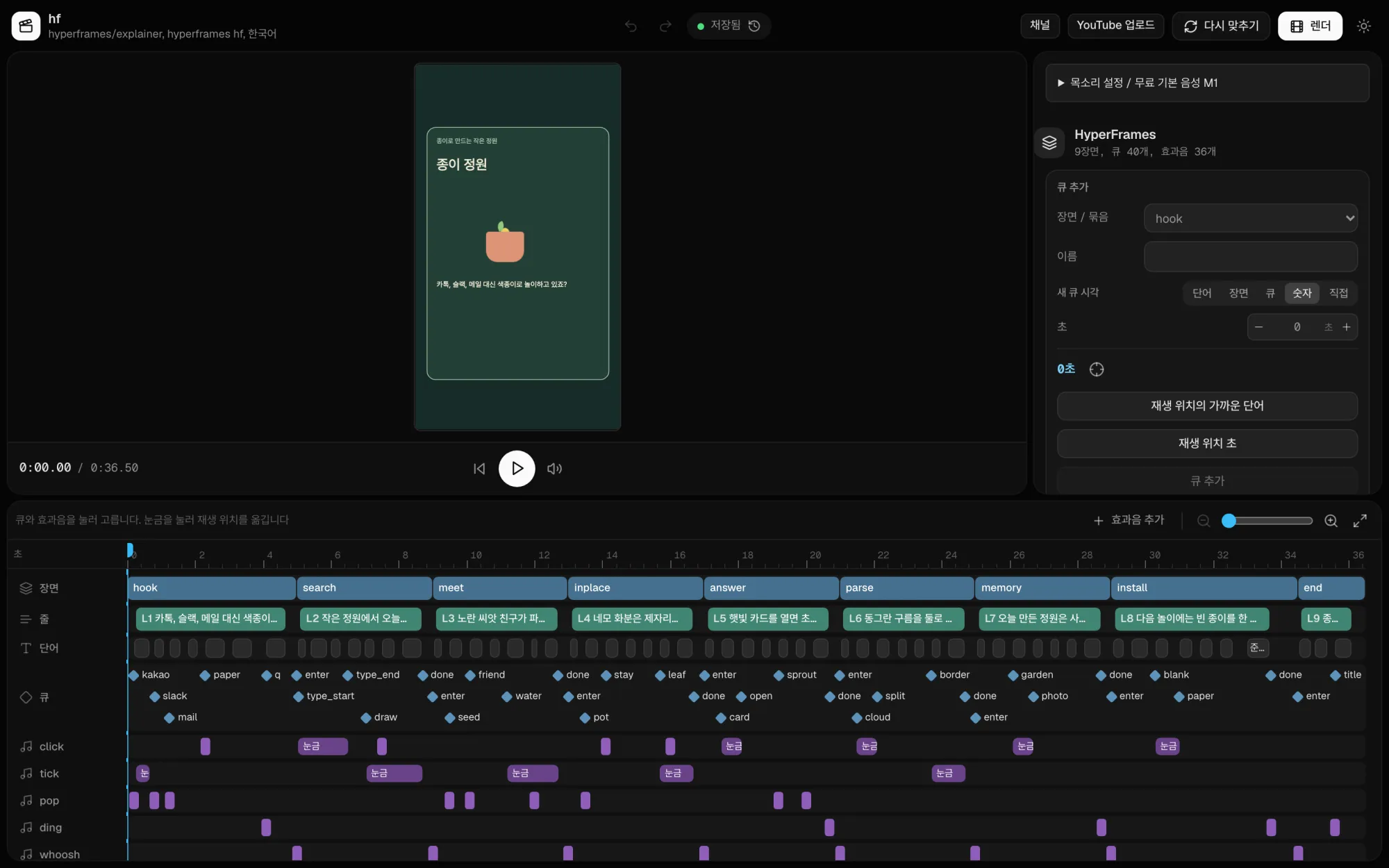
Task: Click the 단어 row text icon
Action: (x=26, y=648)
